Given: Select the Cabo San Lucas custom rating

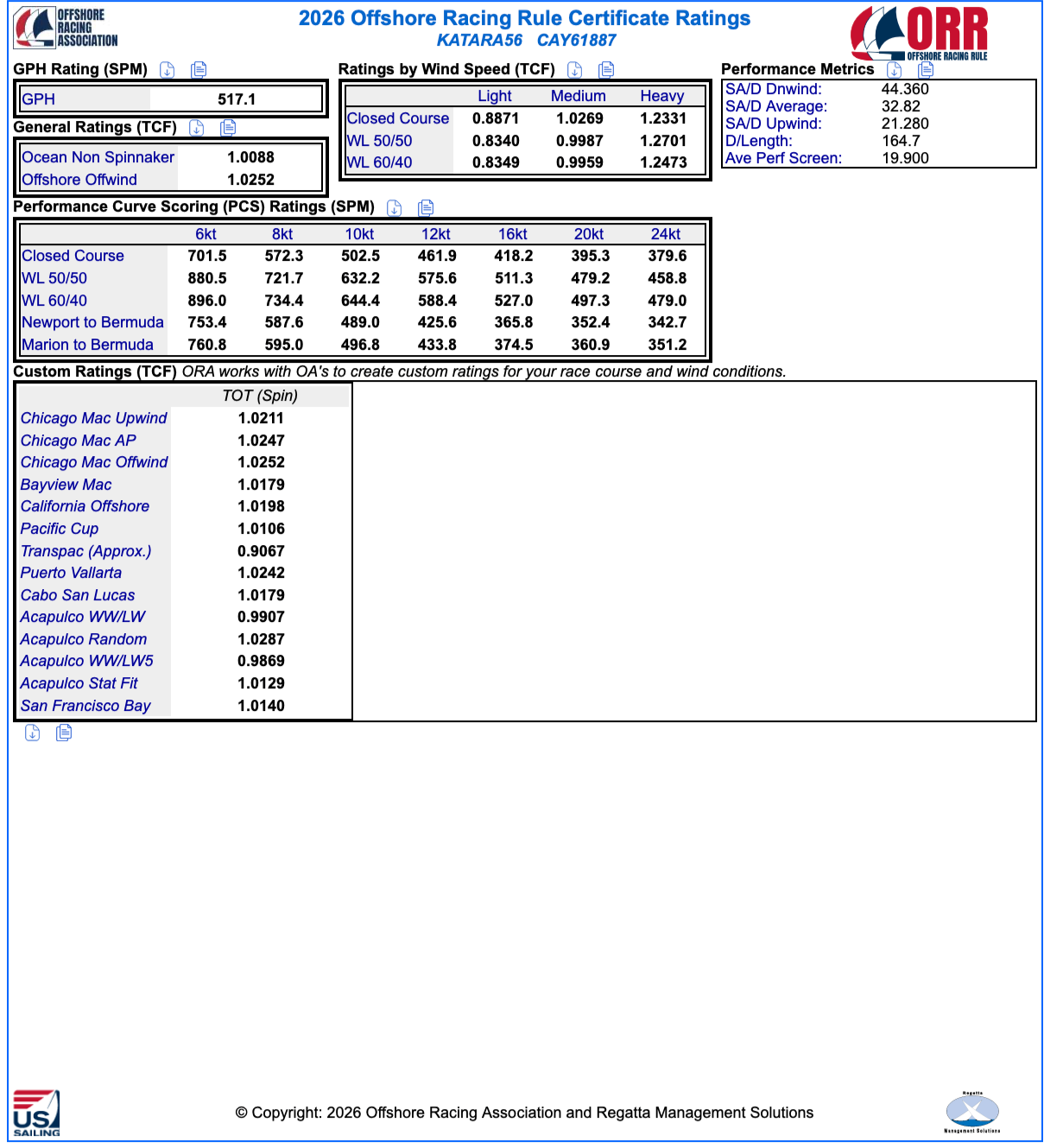Looking at the screenshot, I should coord(78,595).
